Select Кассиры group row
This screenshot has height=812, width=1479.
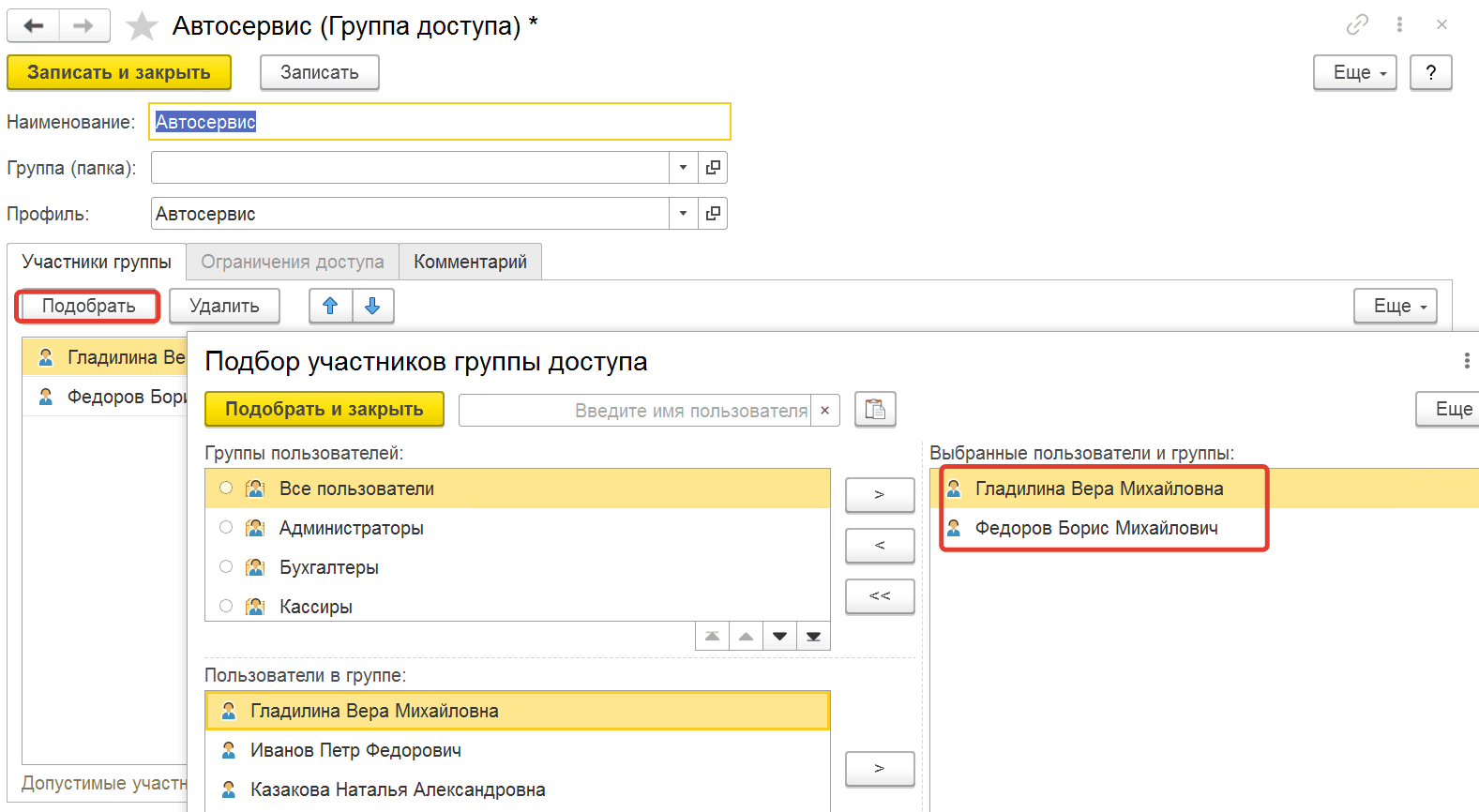tap(518, 607)
